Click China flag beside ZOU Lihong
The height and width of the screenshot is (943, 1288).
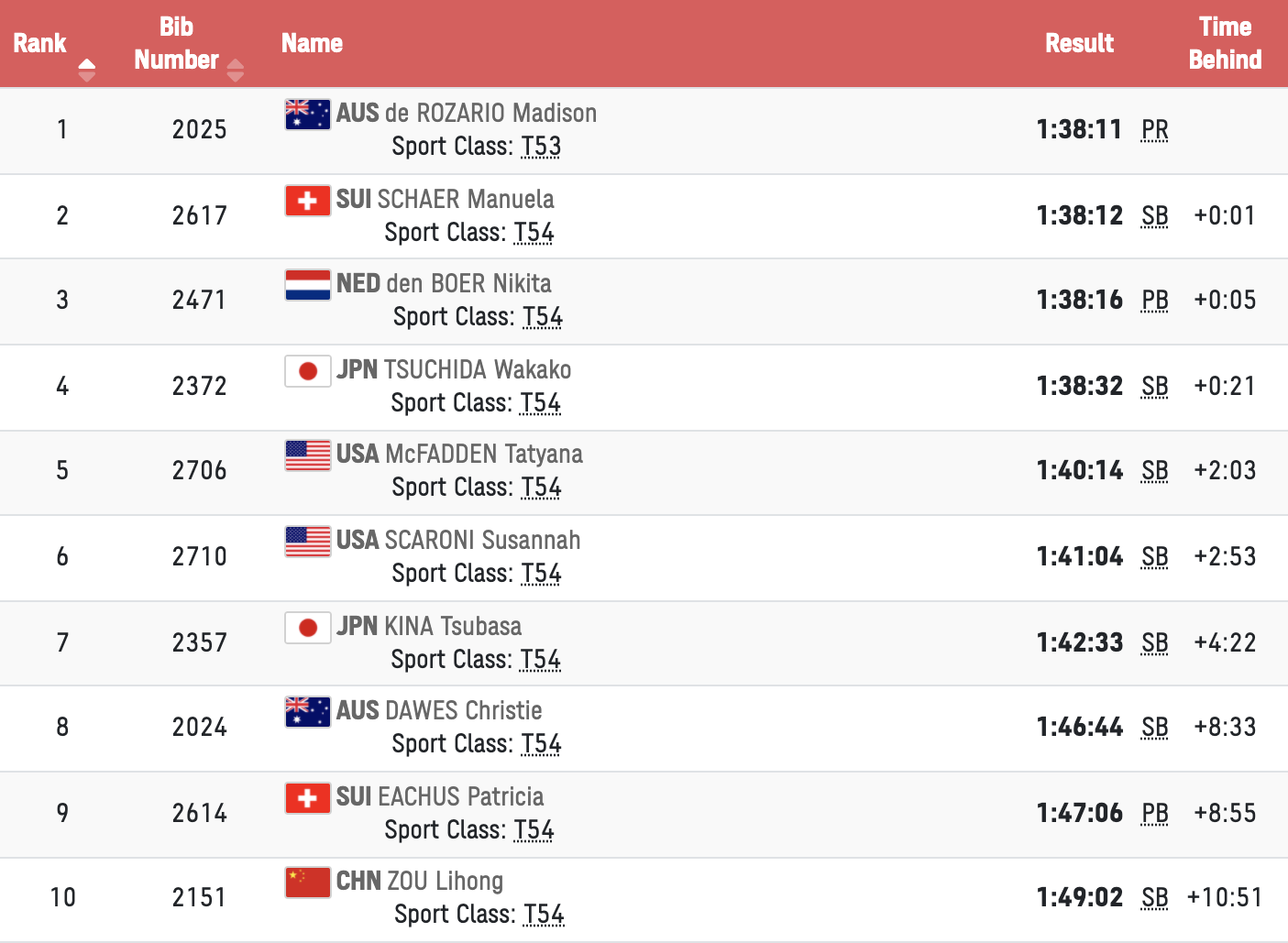pyautogui.click(x=307, y=883)
